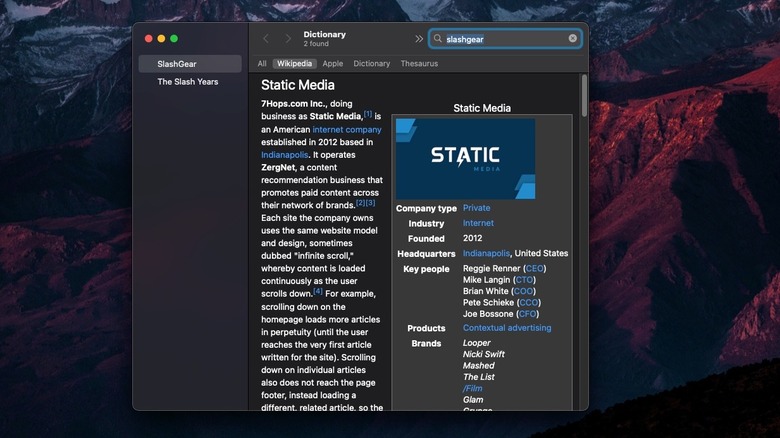
Task: Click the Glam brand entry
Action: click(473, 400)
